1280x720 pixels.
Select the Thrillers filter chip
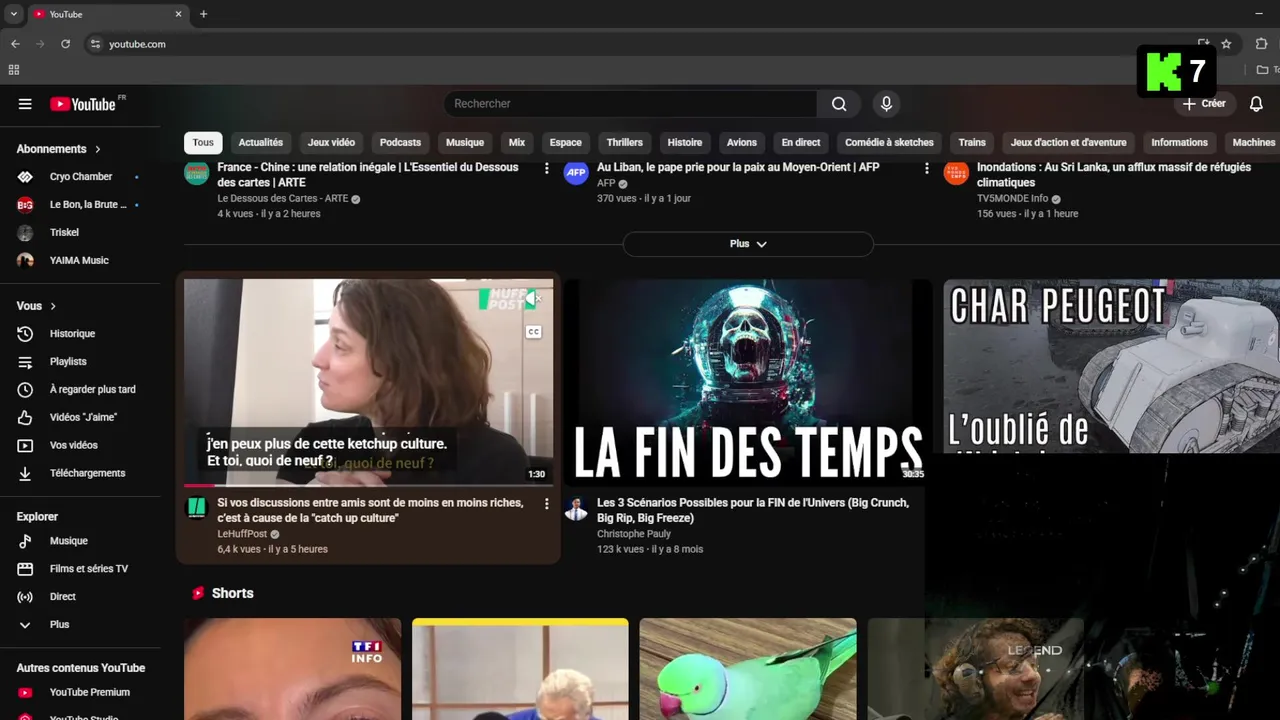pyautogui.click(x=625, y=142)
